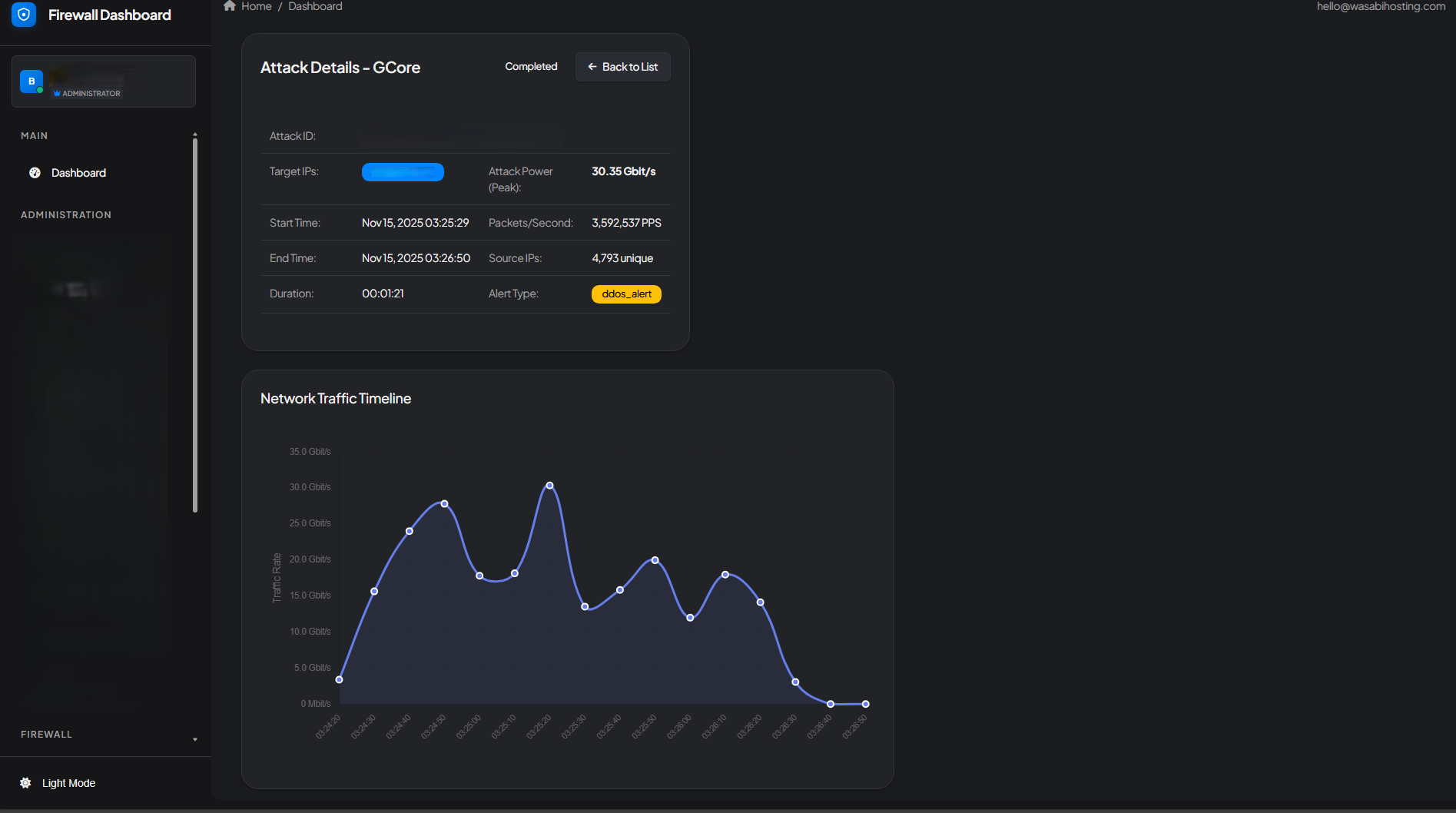Click the blue Target IPs badge
This screenshot has height=813, width=1456.
click(x=403, y=172)
